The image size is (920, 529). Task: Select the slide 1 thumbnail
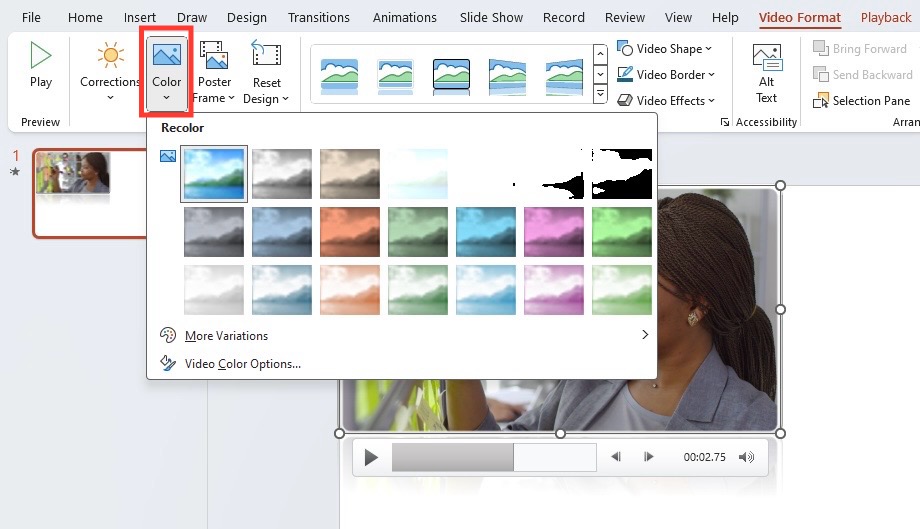89,194
